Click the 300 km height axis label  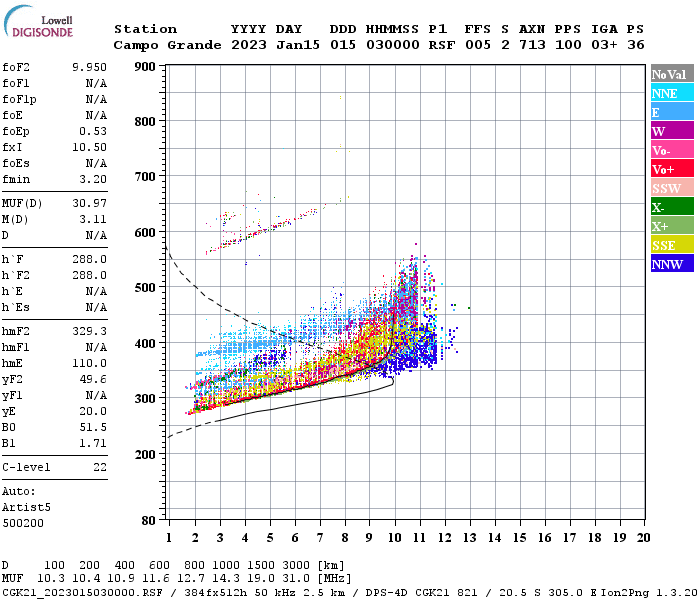tap(145, 398)
